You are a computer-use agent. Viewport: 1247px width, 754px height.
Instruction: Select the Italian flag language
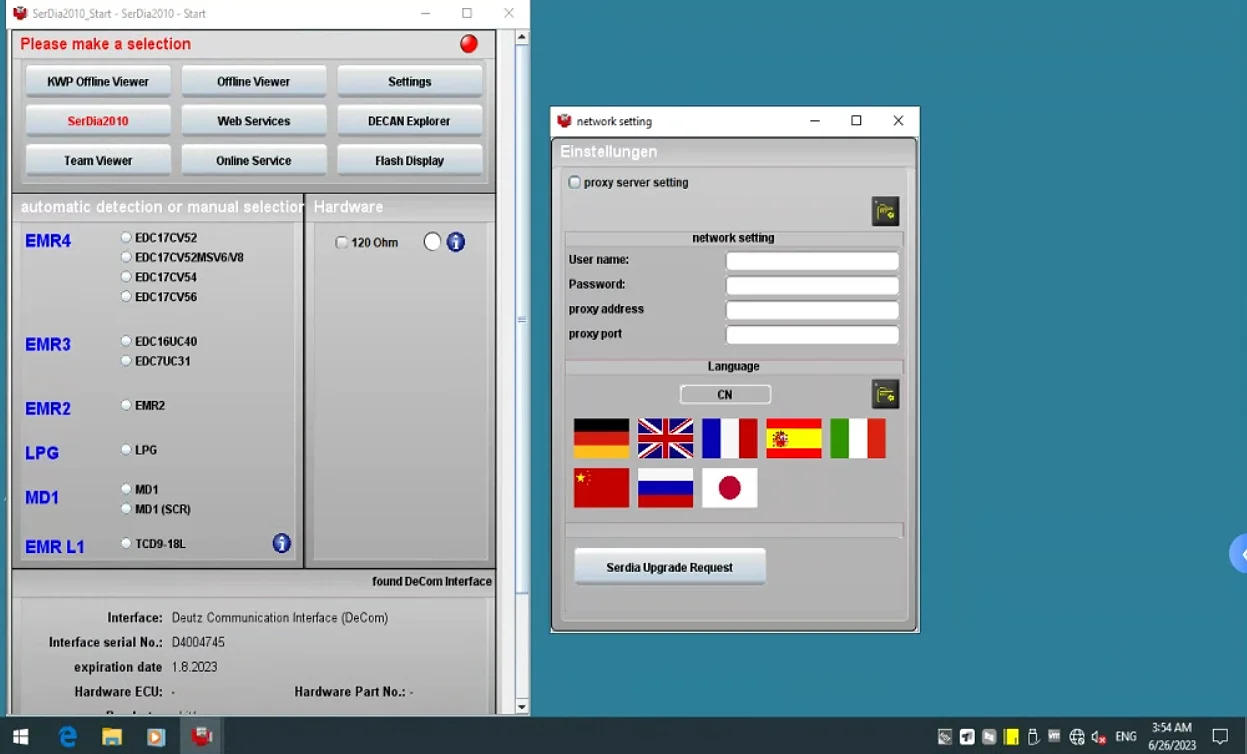[857, 438]
